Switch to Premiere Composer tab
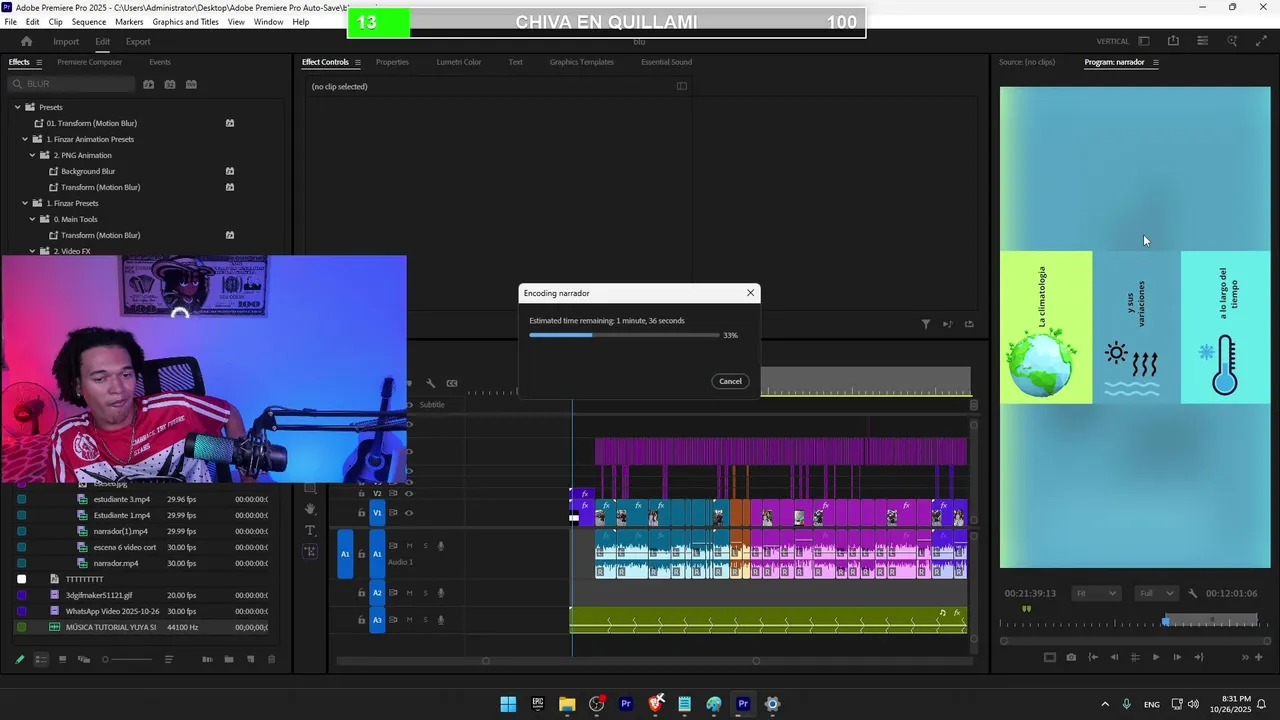Image resolution: width=1280 pixels, height=720 pixels. pos(89,62)
